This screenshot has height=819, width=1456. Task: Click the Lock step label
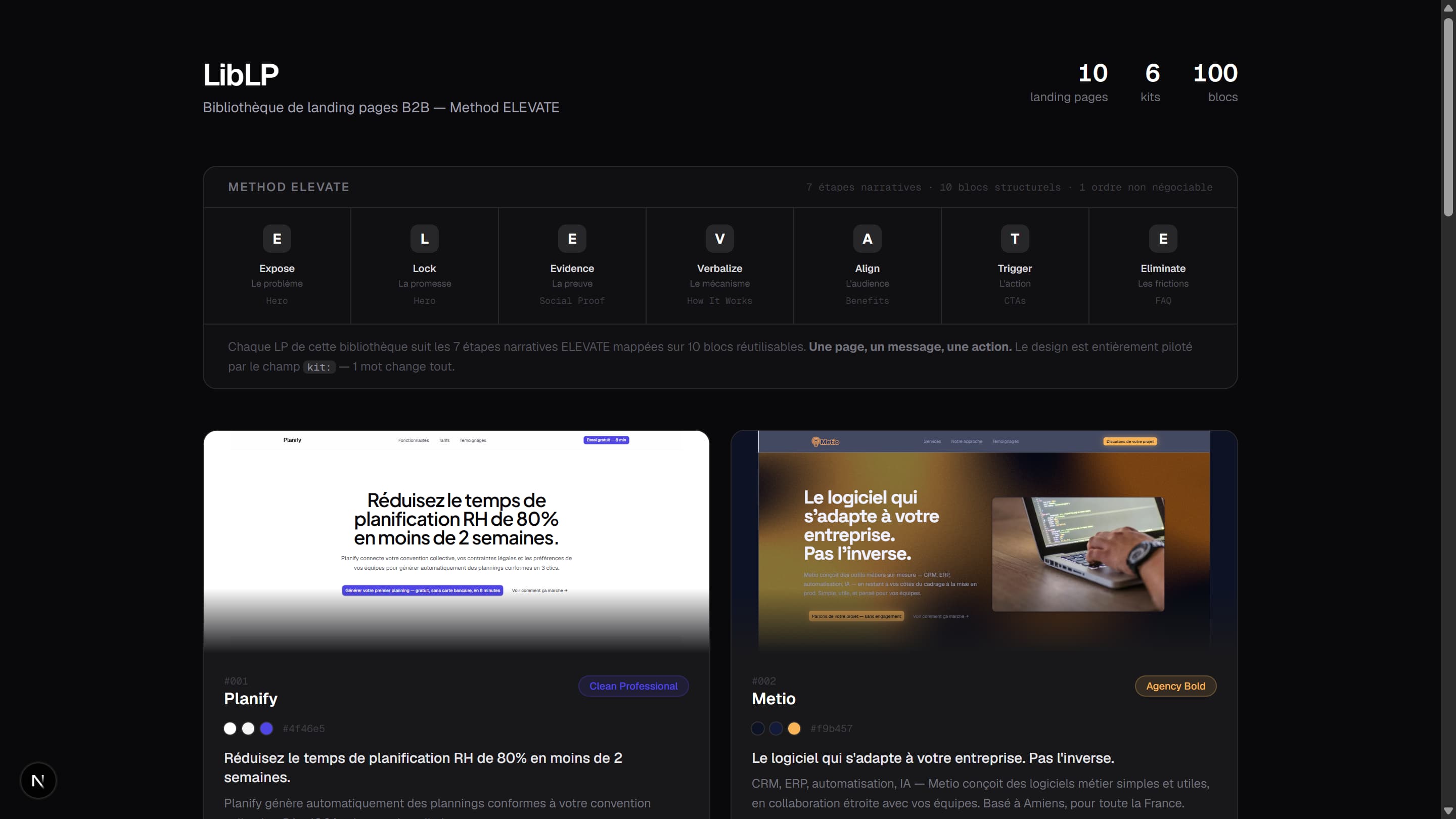pos(425,268)
